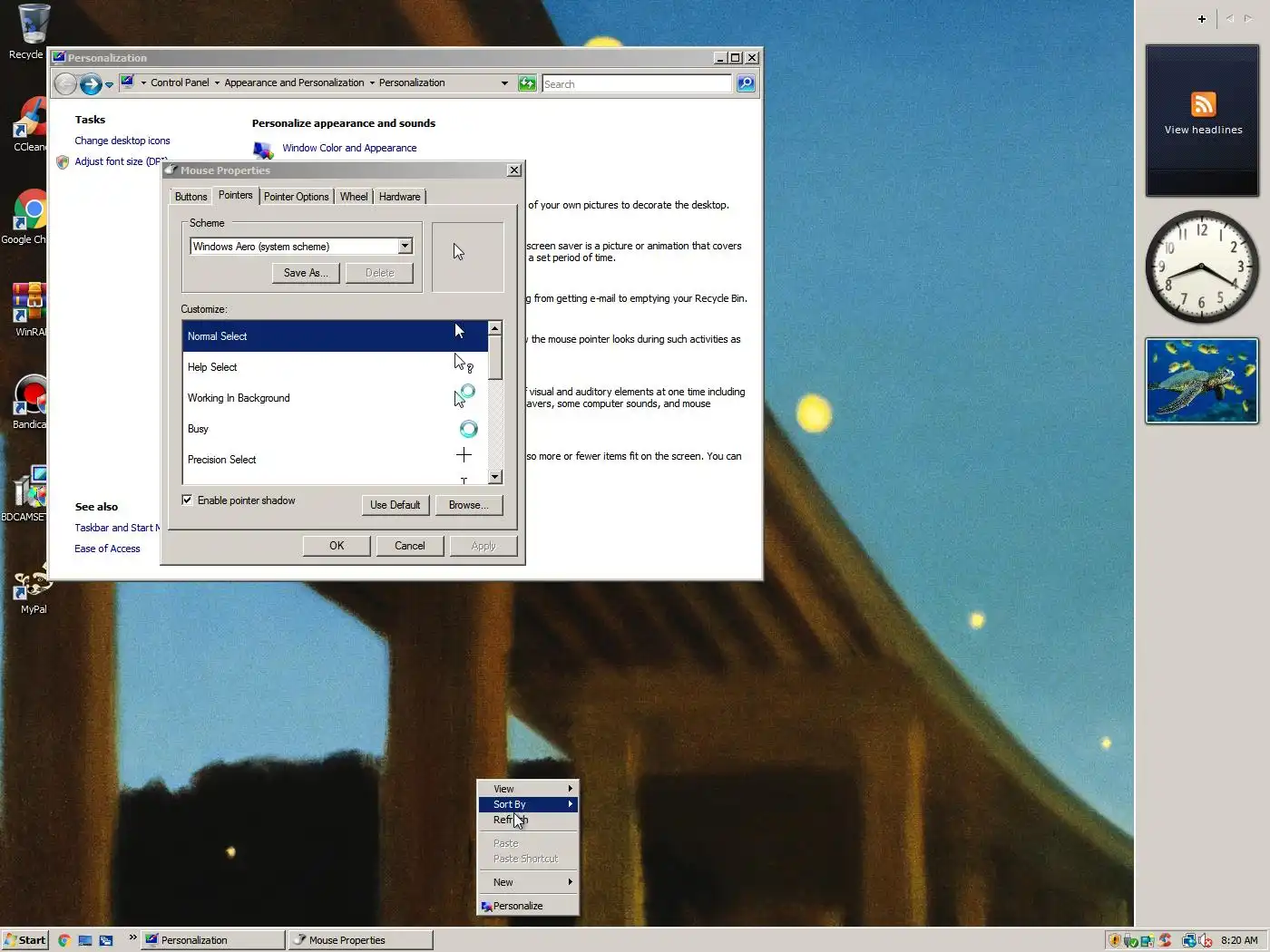Click Chrome icon in Quick Launch
1270x952 pixels.
coord(63,940)
